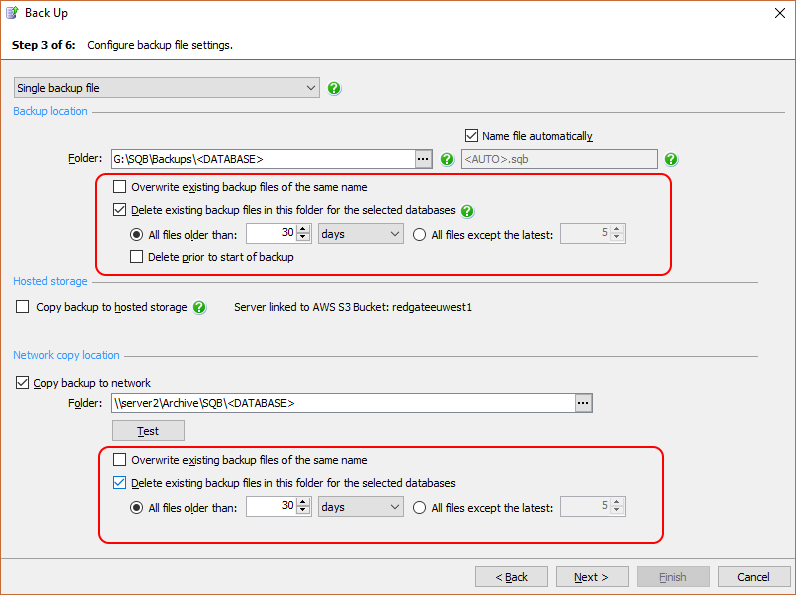Image resolution: width=796 pixels, height=595 pixels.
Task: Expand network copy days unit dropdown
Action: [360, 507]
